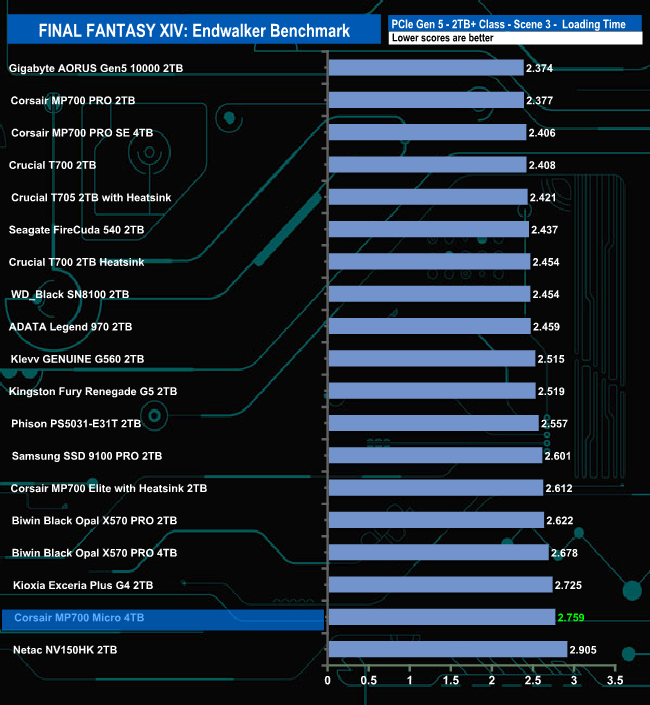650x705 pixels.
Task: Click the WD_Black SN8100 bar
Action: tap(429, 294)
